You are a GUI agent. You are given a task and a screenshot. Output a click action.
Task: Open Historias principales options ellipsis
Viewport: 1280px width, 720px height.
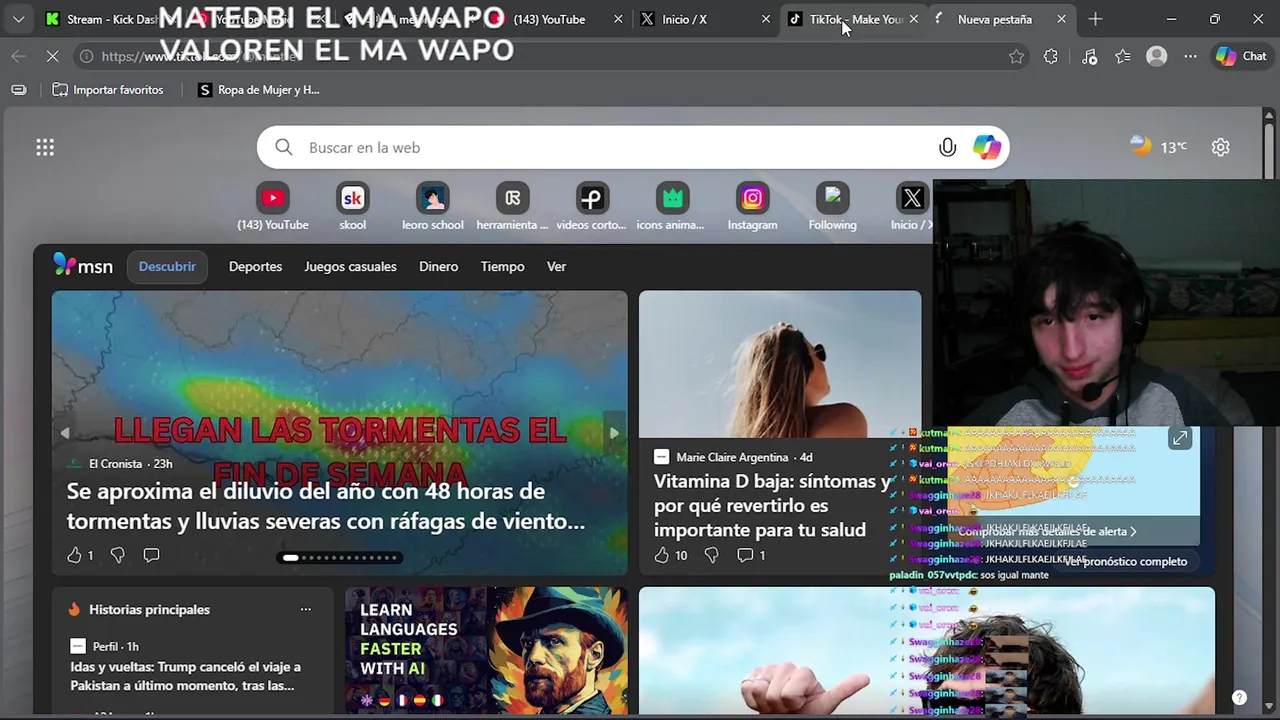coord(306,609)
